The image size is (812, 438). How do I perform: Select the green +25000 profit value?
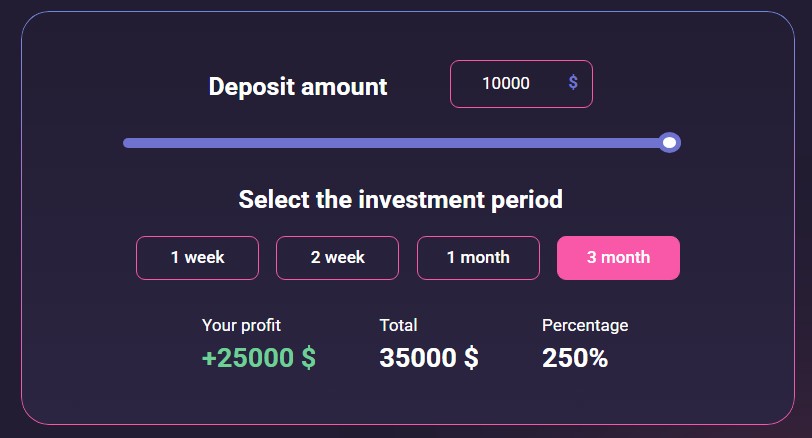click(x=247, y=358)
